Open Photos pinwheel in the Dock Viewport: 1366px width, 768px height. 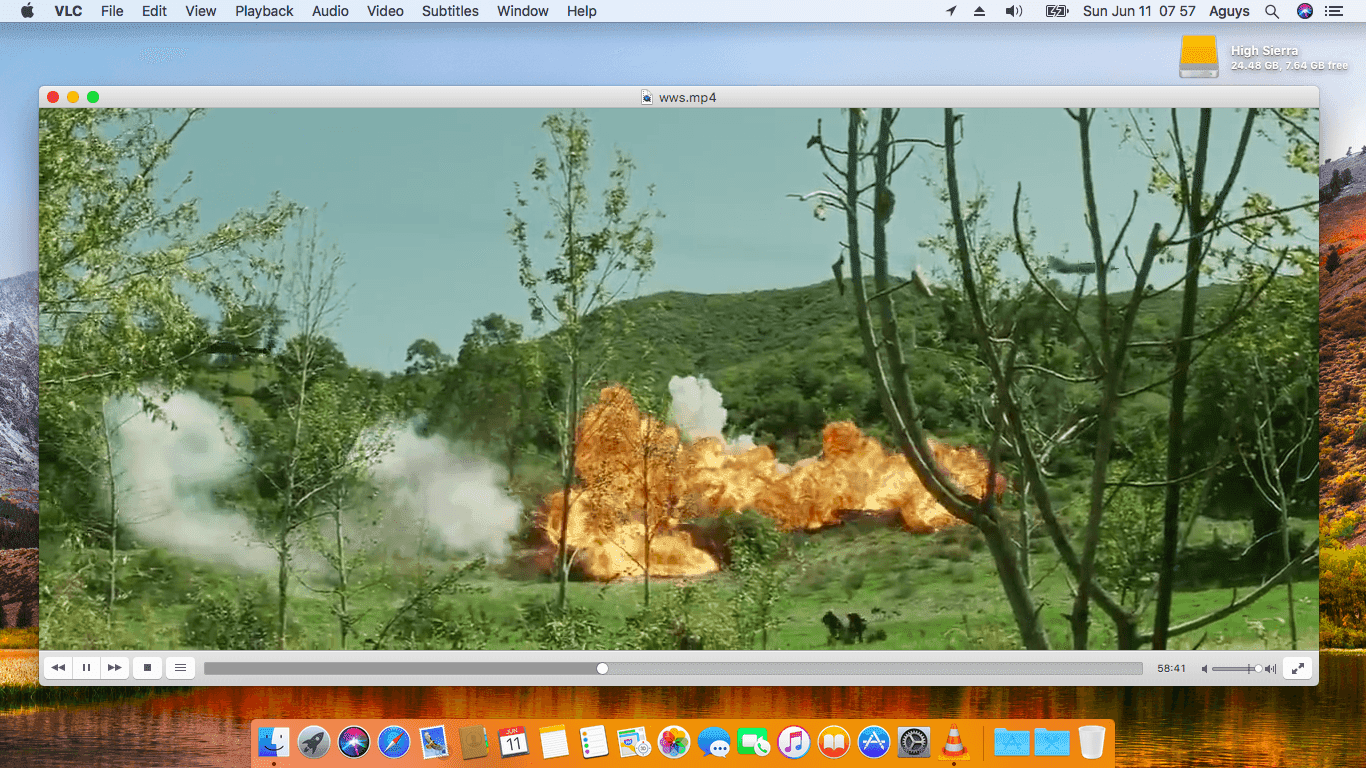(x=674, y=742)
